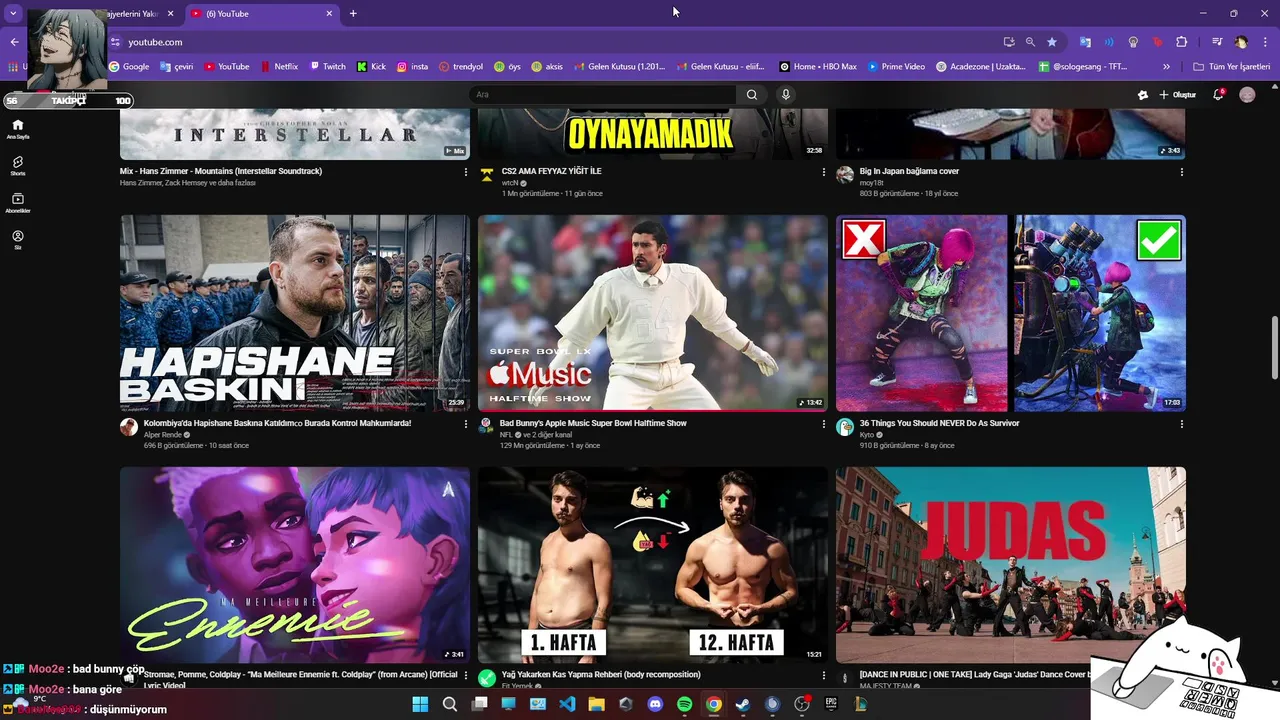Open Discord from the taskbar
Viewport: 1280px width, 720px height.
pyautogui.click(x=655, y=704)
